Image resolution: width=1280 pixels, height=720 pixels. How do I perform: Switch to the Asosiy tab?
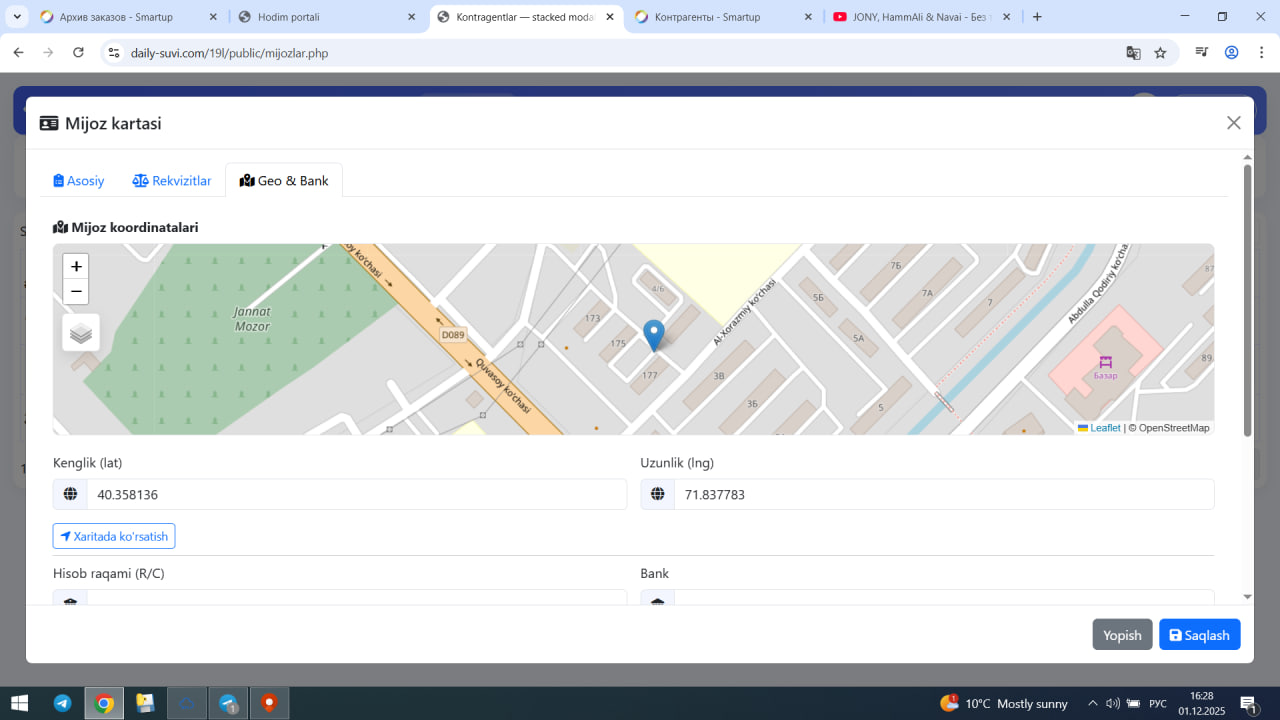(x=79, y=181)
